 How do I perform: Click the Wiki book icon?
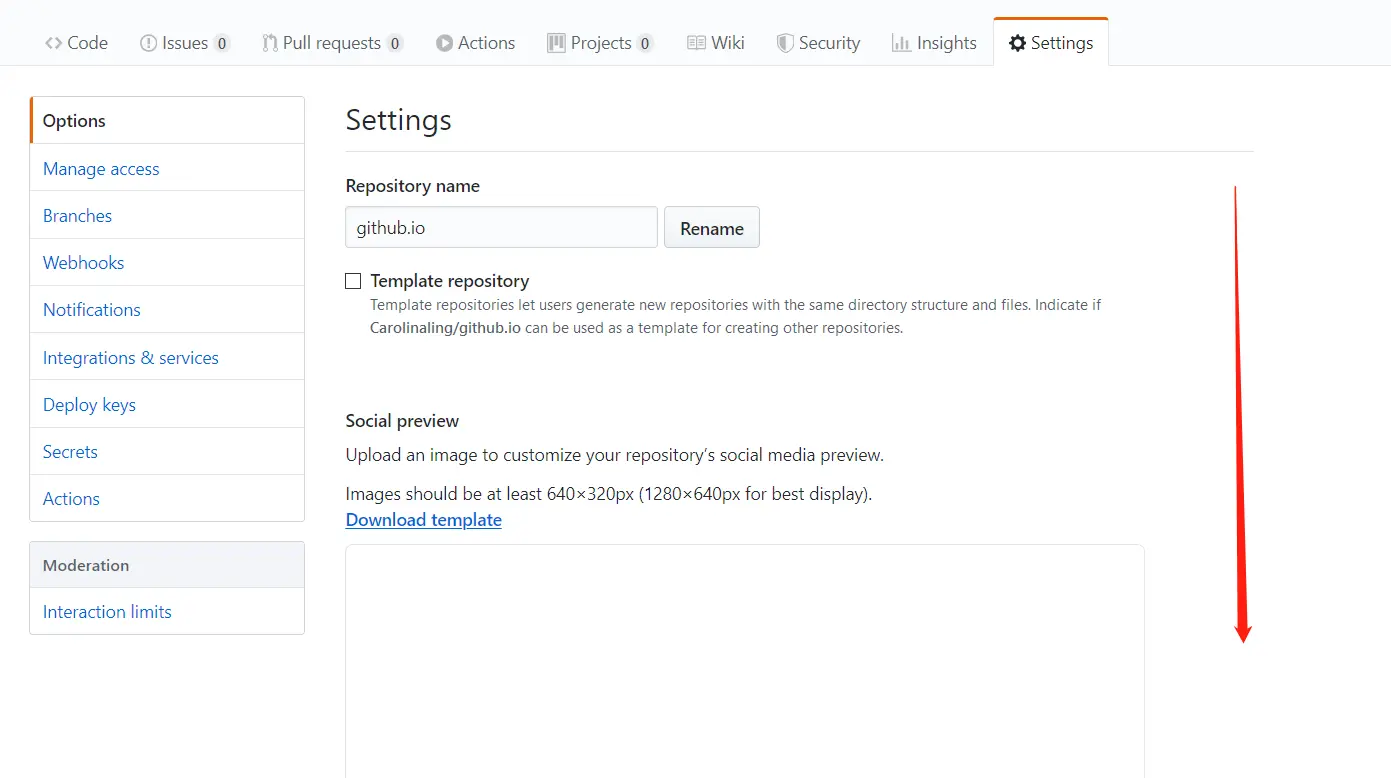coord(696,43)
